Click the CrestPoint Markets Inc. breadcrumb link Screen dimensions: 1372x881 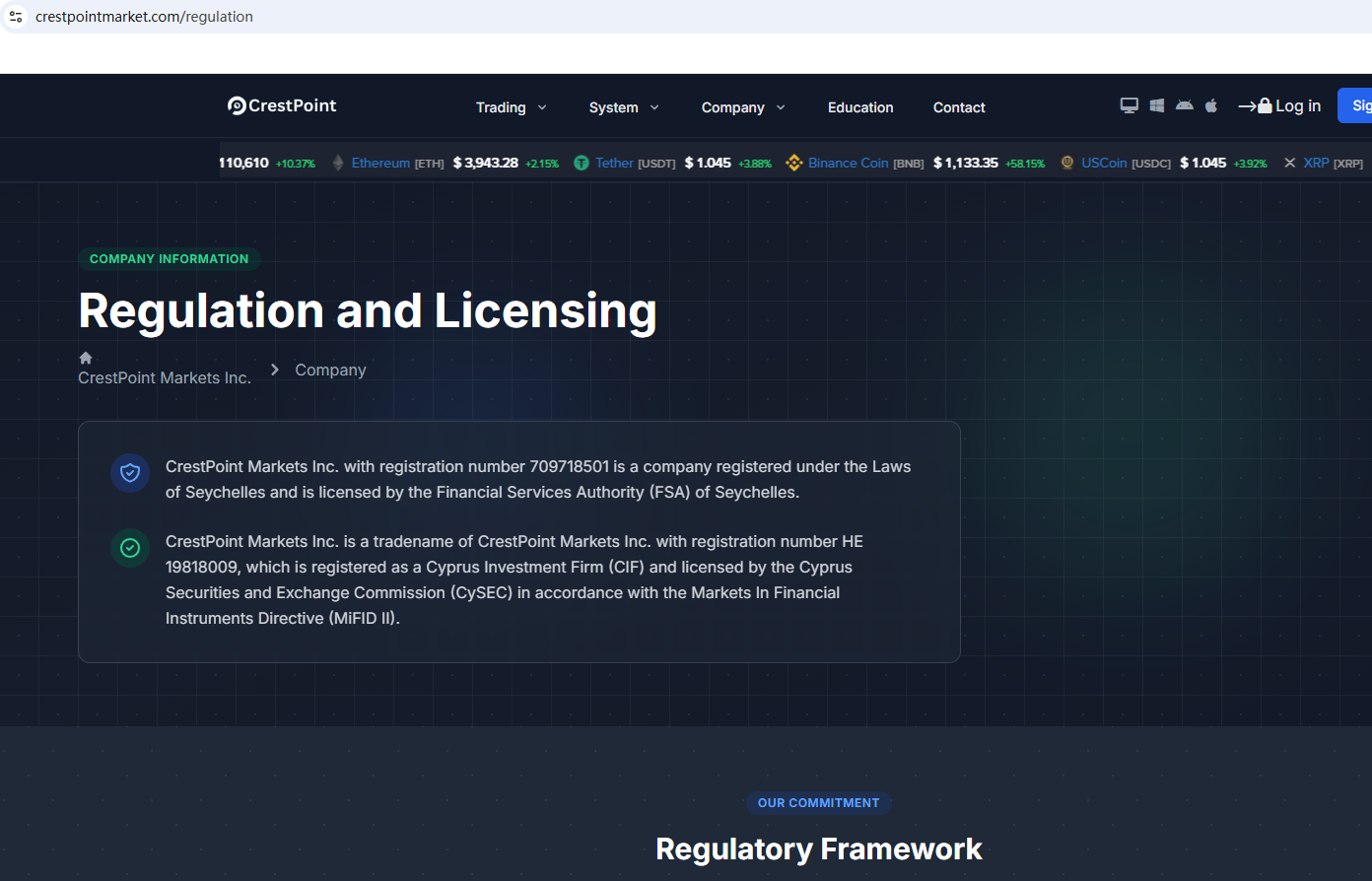(165, 377)
